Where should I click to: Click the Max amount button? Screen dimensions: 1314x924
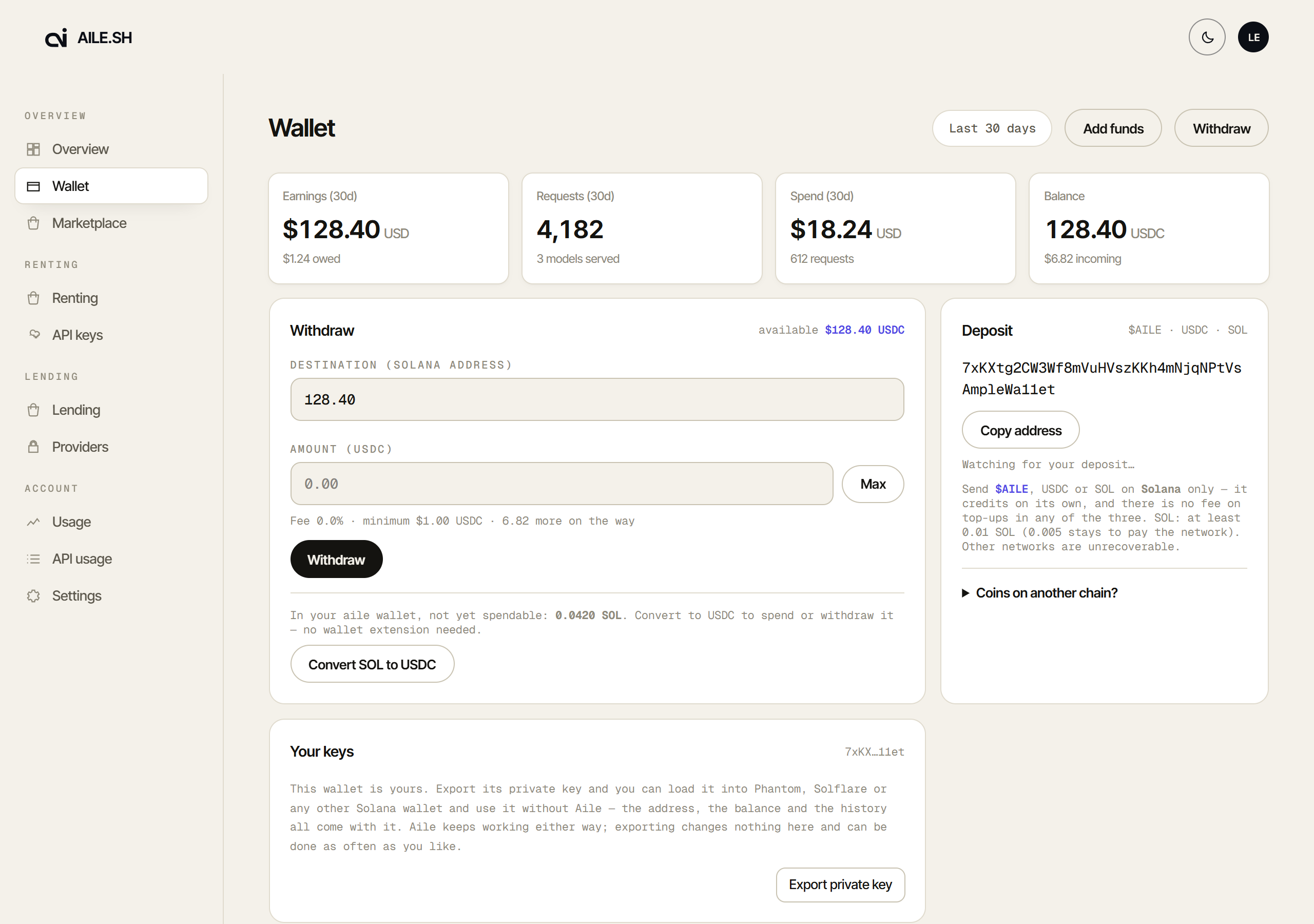(x=872, y=484)
